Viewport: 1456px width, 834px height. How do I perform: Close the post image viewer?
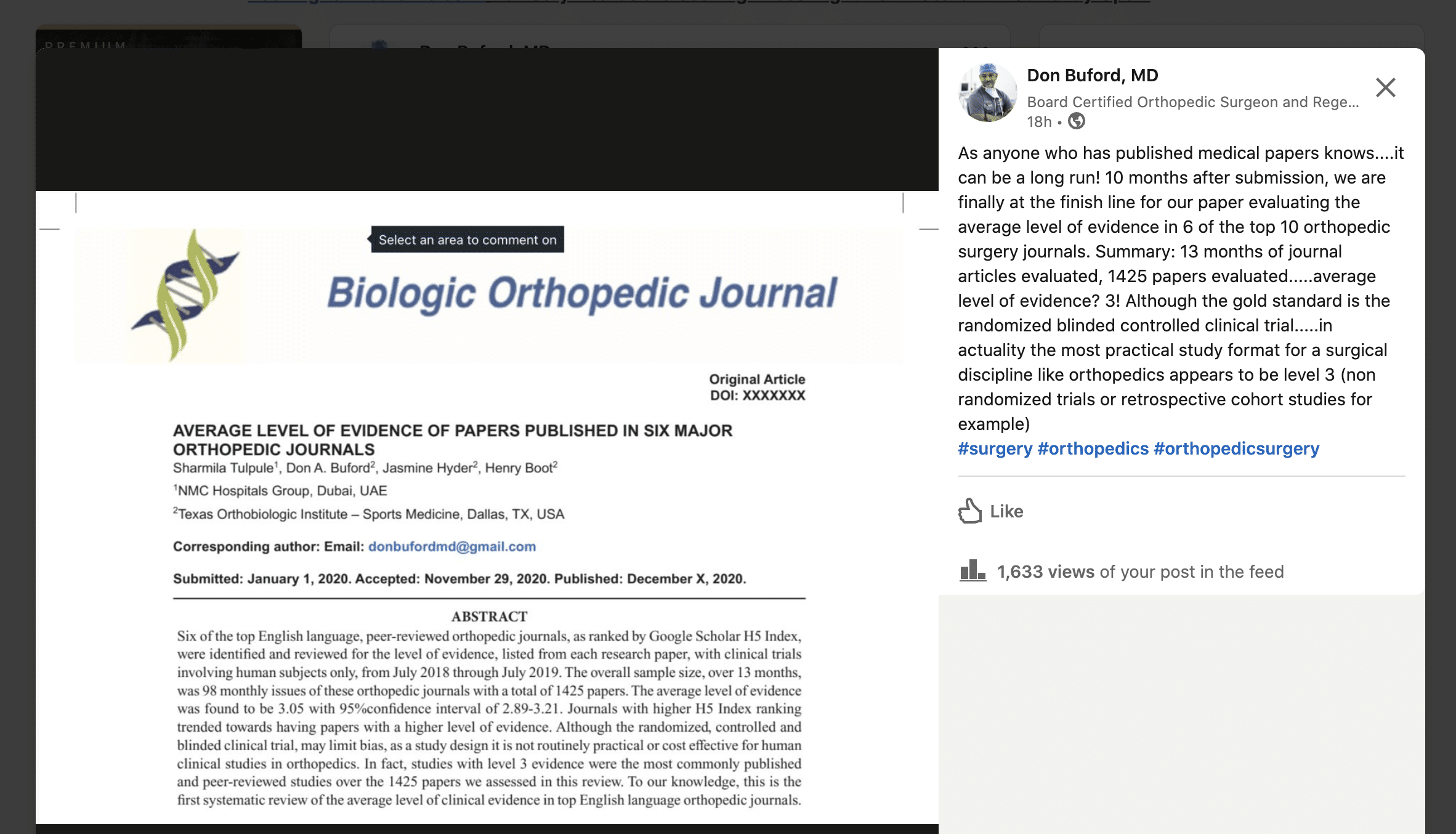point(1385,87)
